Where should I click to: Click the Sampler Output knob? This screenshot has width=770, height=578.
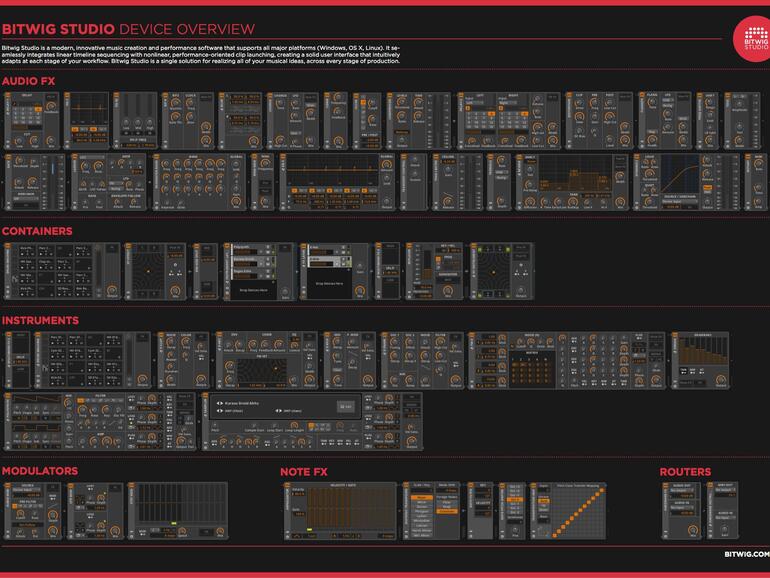[x=412, y=440]
